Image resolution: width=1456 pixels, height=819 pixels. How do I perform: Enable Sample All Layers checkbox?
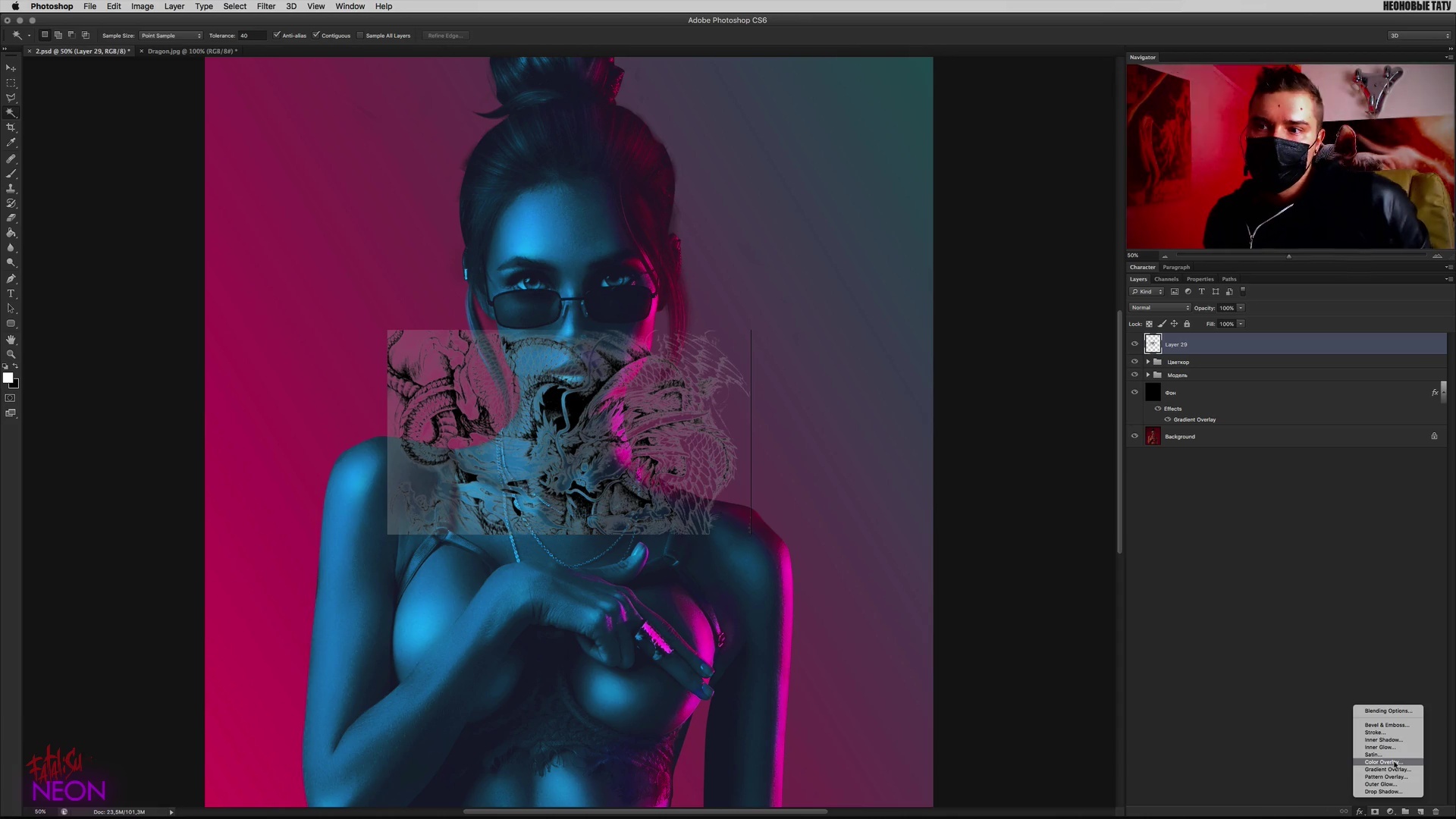click(x=360, y=35)
